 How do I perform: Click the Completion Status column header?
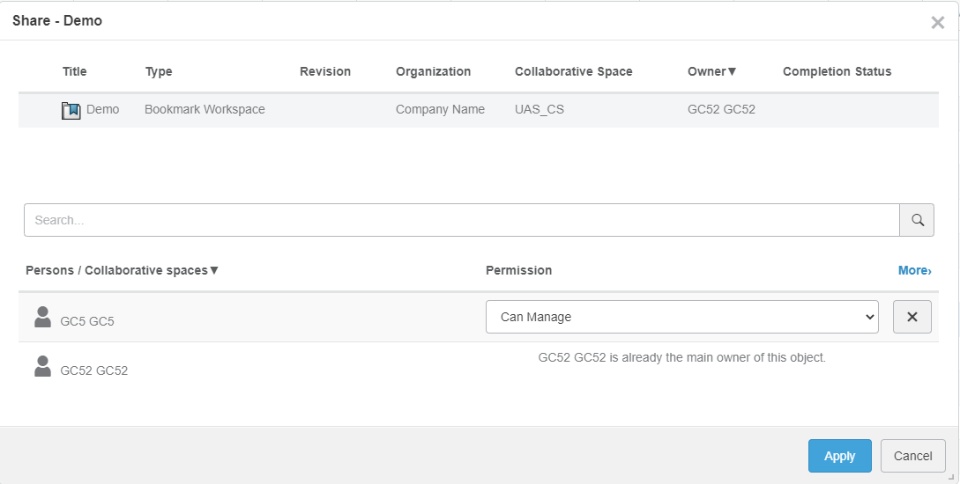pyautogui.click(x=837, y=72)
